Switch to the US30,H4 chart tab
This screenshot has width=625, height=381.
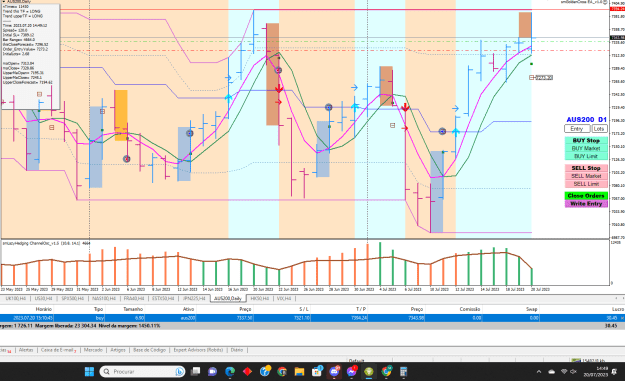pos(43,299)
